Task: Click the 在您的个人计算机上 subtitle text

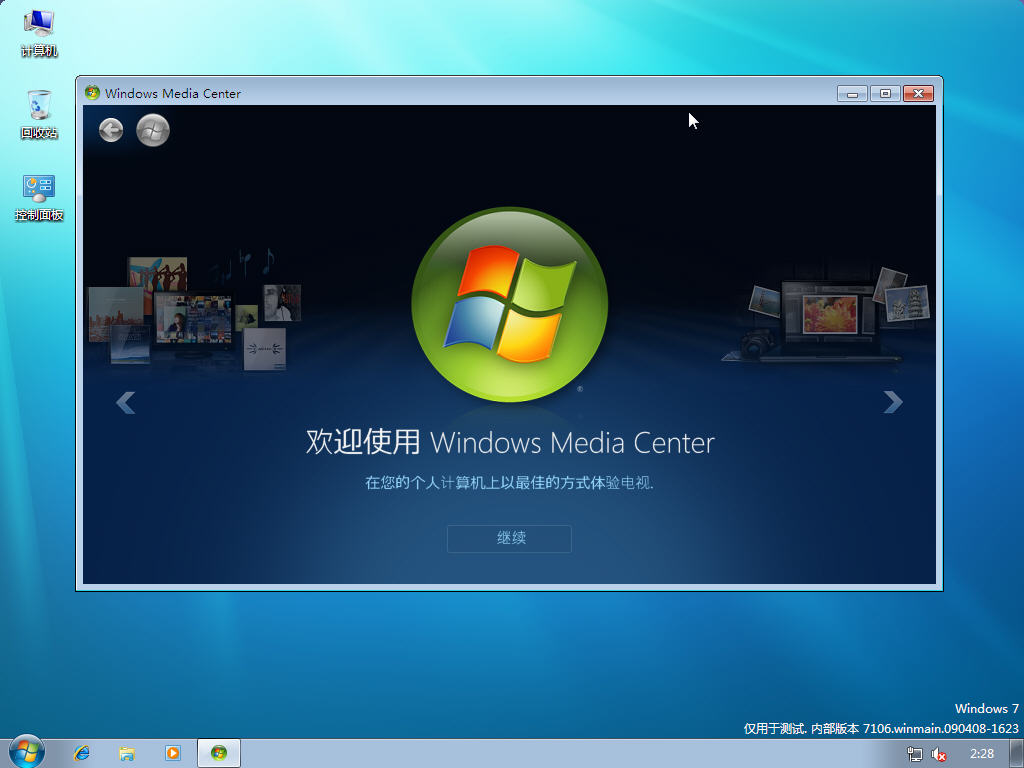Action: [509, 483]
